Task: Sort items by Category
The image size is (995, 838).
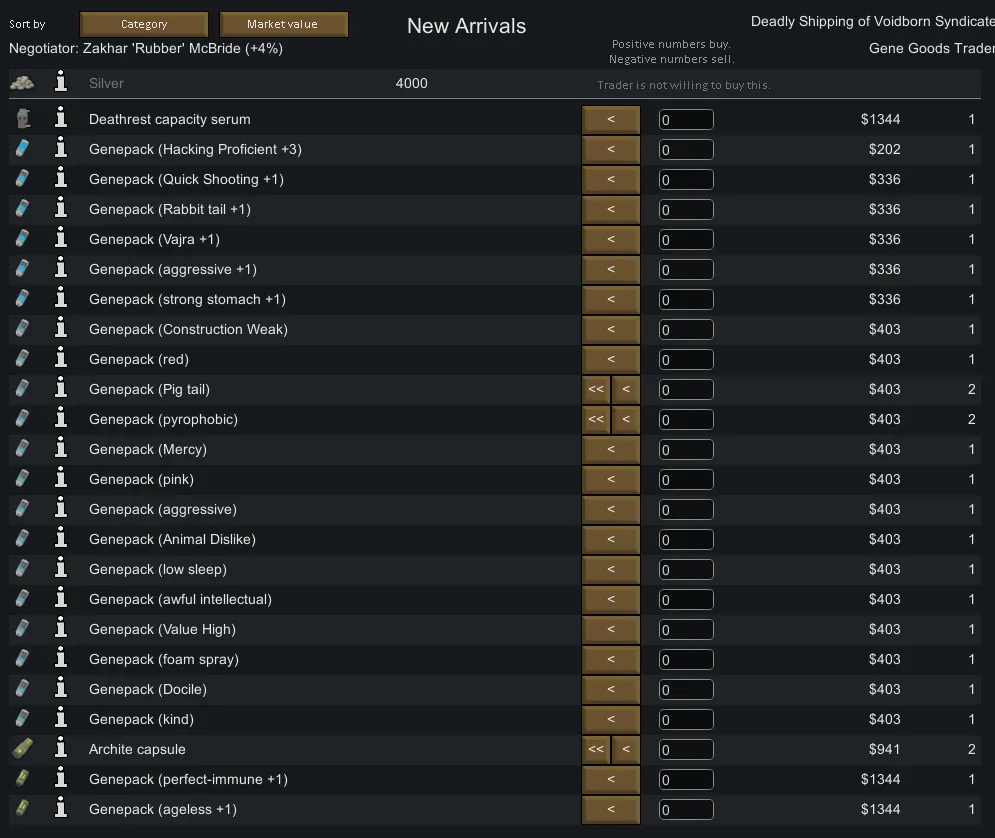Action: tap(144, 24)
